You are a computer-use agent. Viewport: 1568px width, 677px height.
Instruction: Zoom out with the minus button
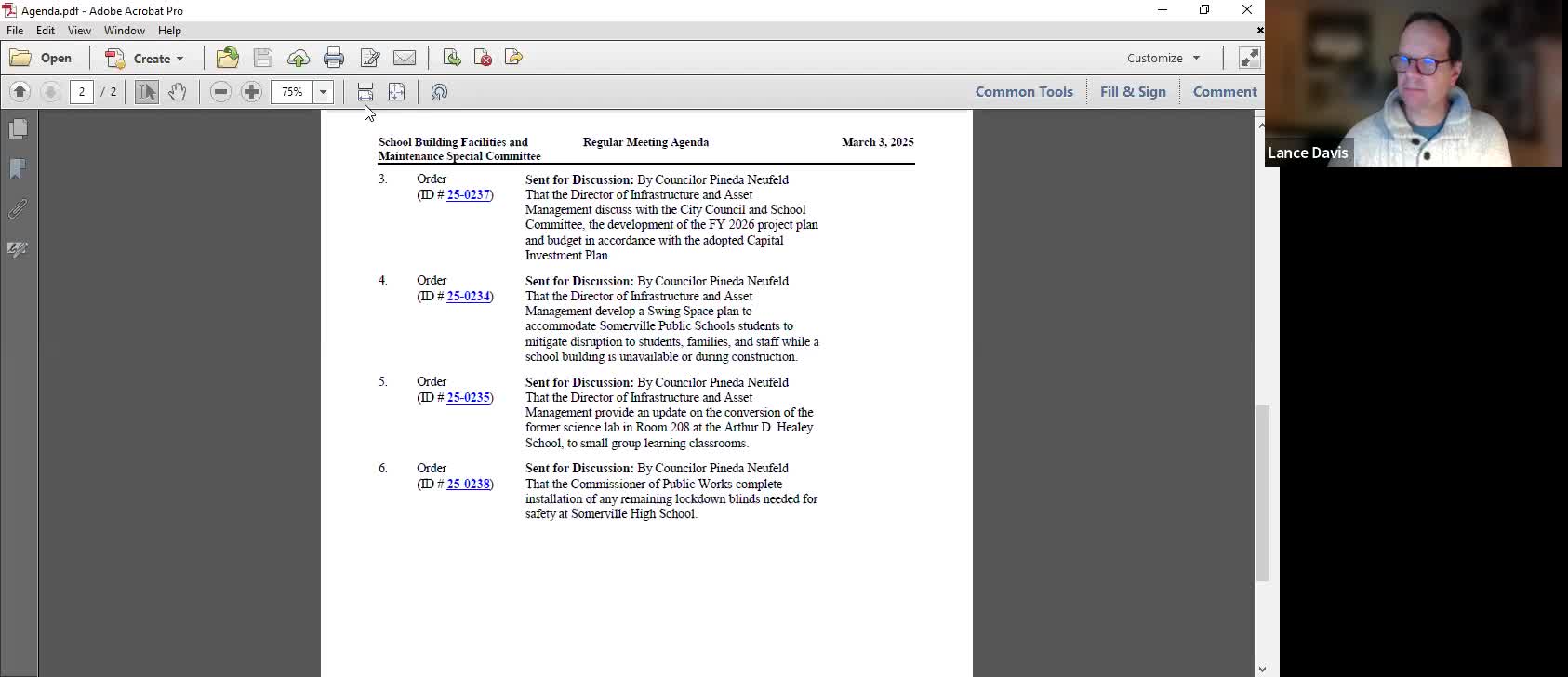pyautogui.click(x=220, y=91)
